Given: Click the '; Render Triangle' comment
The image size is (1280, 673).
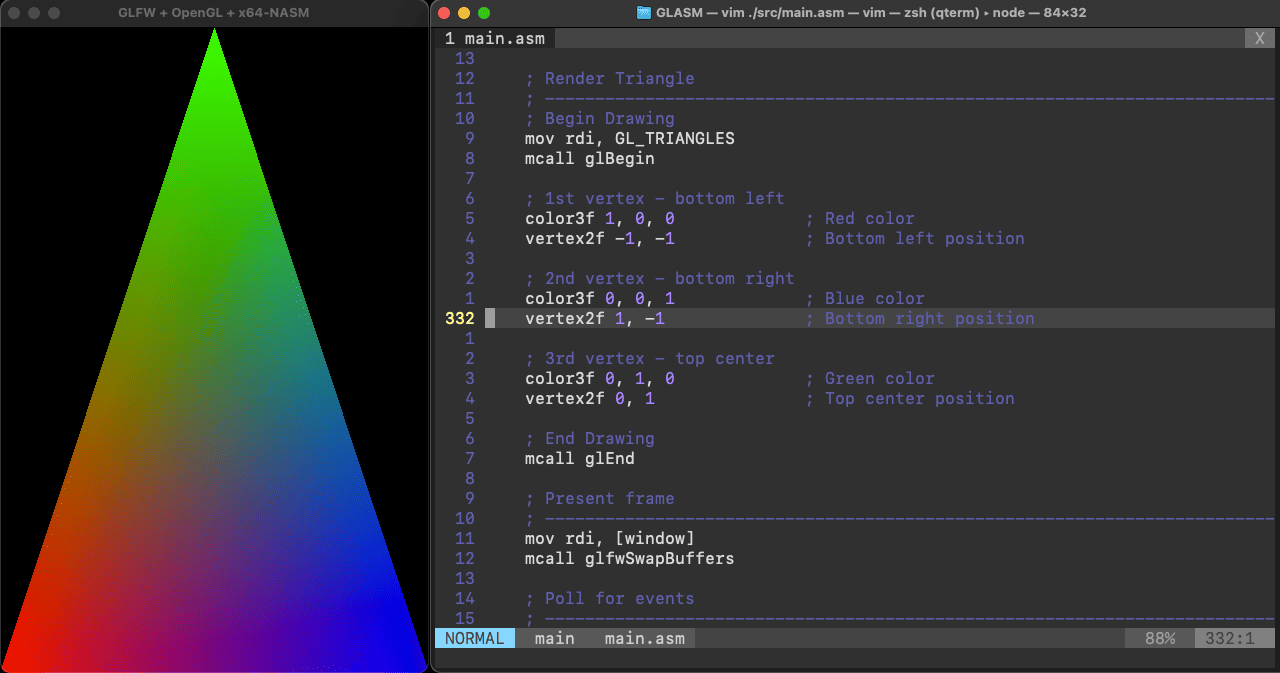Looking at the screenshot, I should (610, 79).
